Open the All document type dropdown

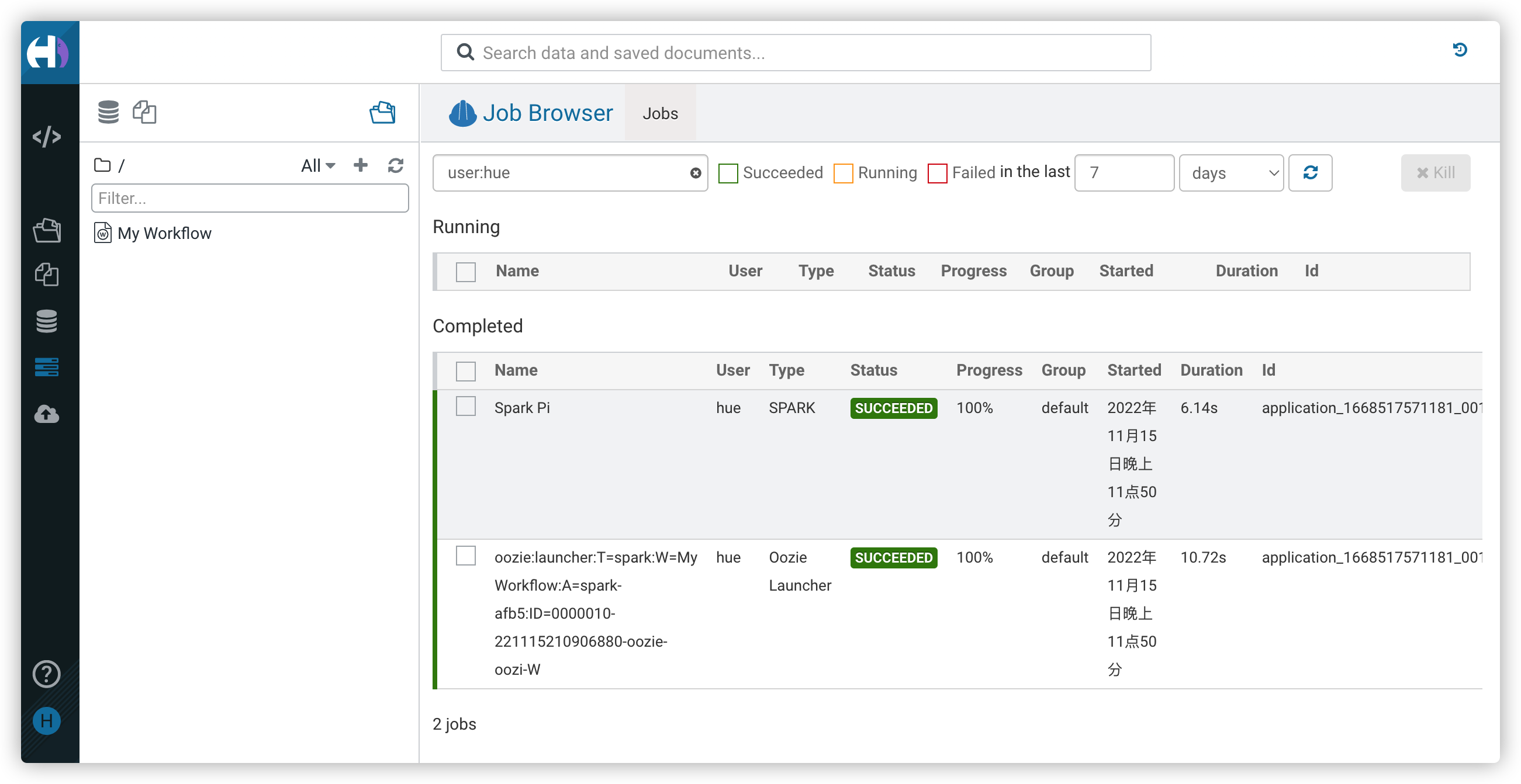(318, 166)
